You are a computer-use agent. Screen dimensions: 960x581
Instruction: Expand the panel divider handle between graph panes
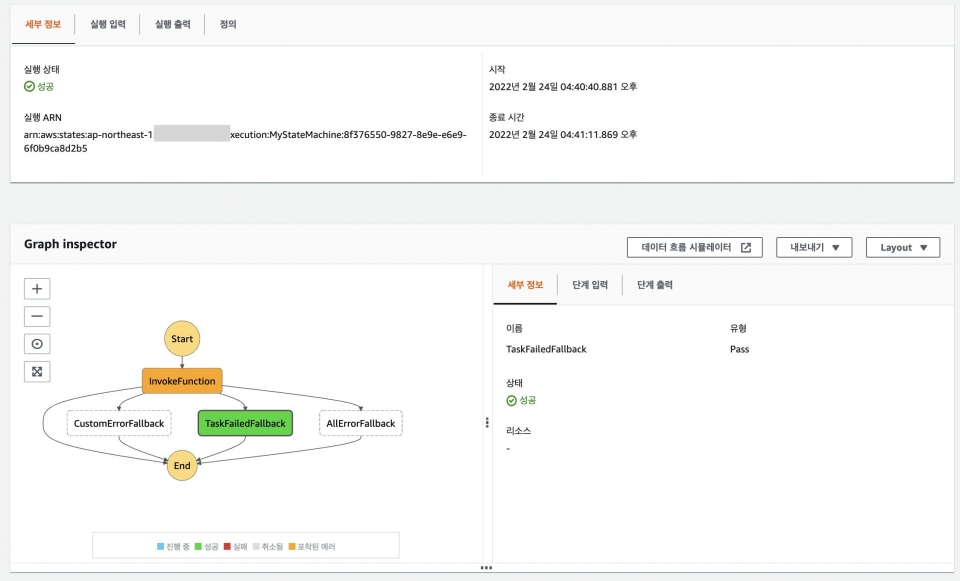486,420
